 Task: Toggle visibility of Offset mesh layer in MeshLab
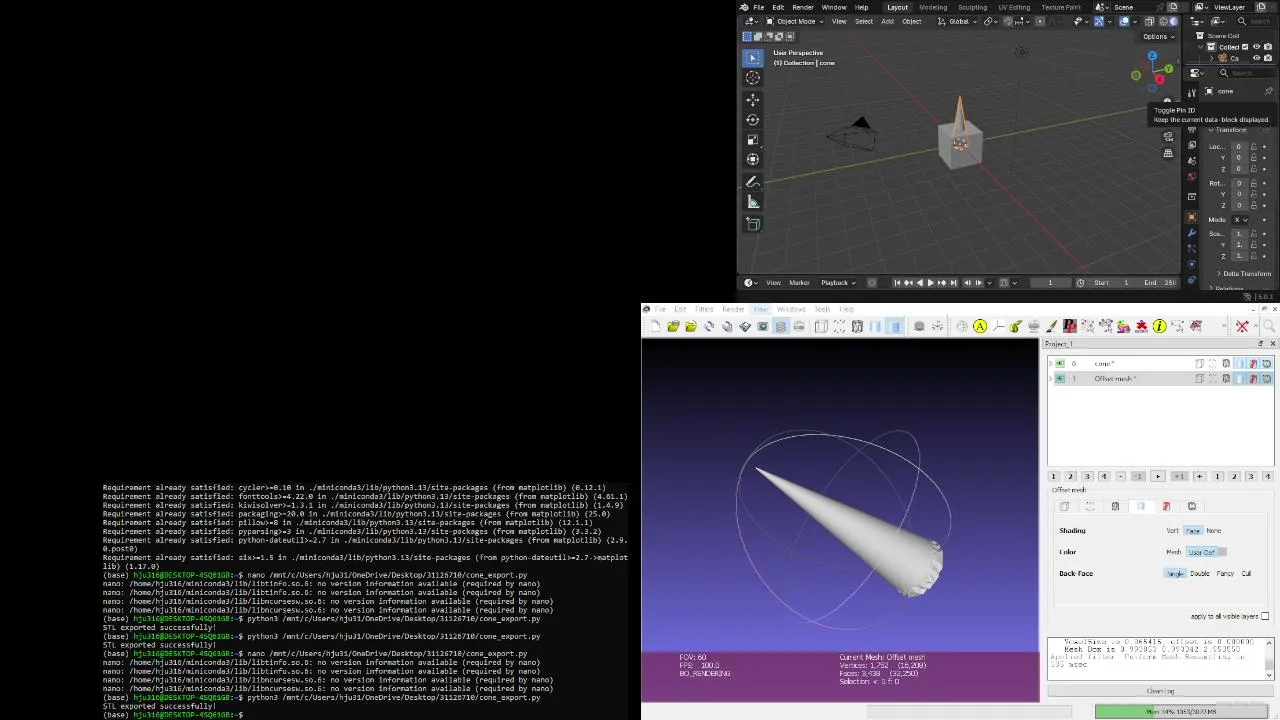click(x=1060, y=379)
